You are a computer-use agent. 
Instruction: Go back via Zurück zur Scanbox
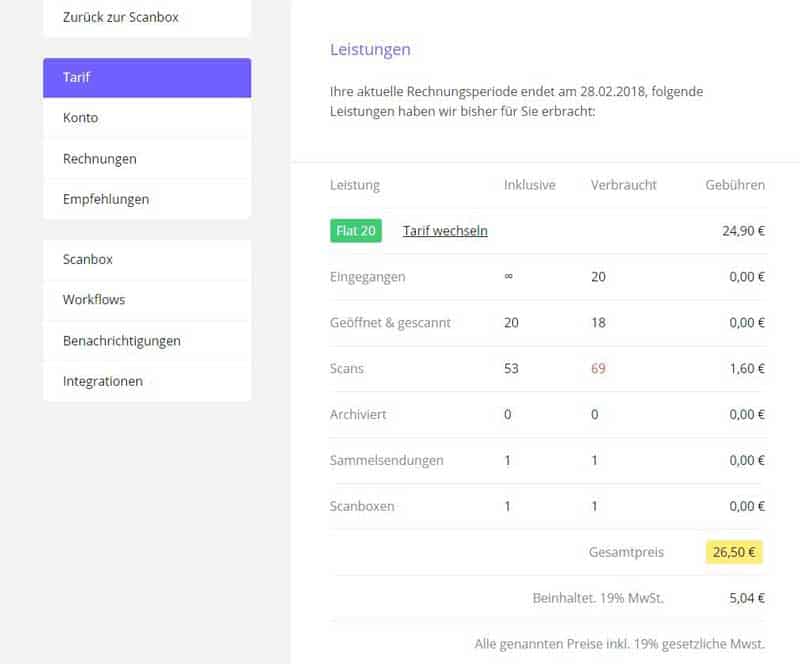point(121,17)
